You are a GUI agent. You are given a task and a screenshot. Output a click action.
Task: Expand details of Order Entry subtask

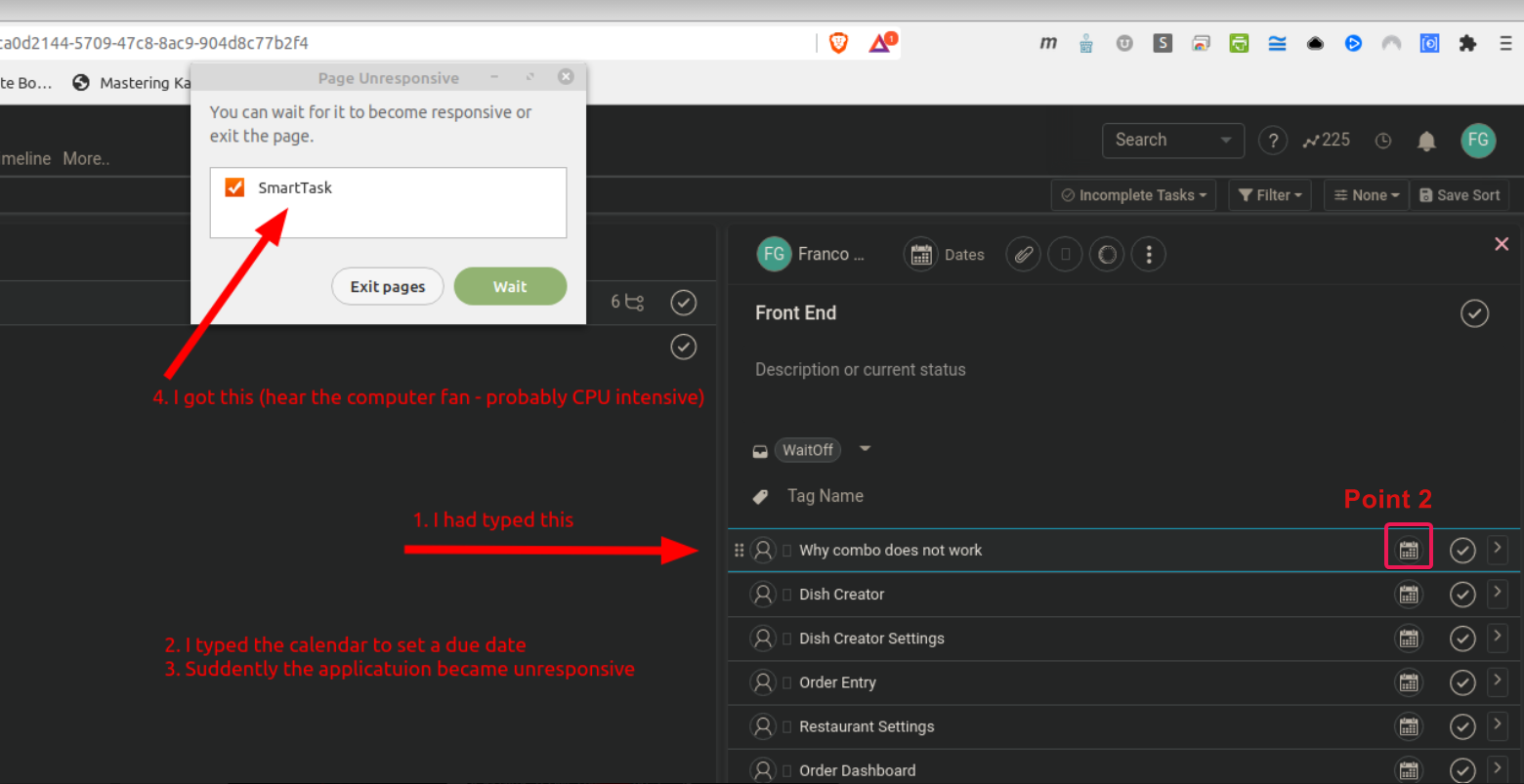[1497, 681]
